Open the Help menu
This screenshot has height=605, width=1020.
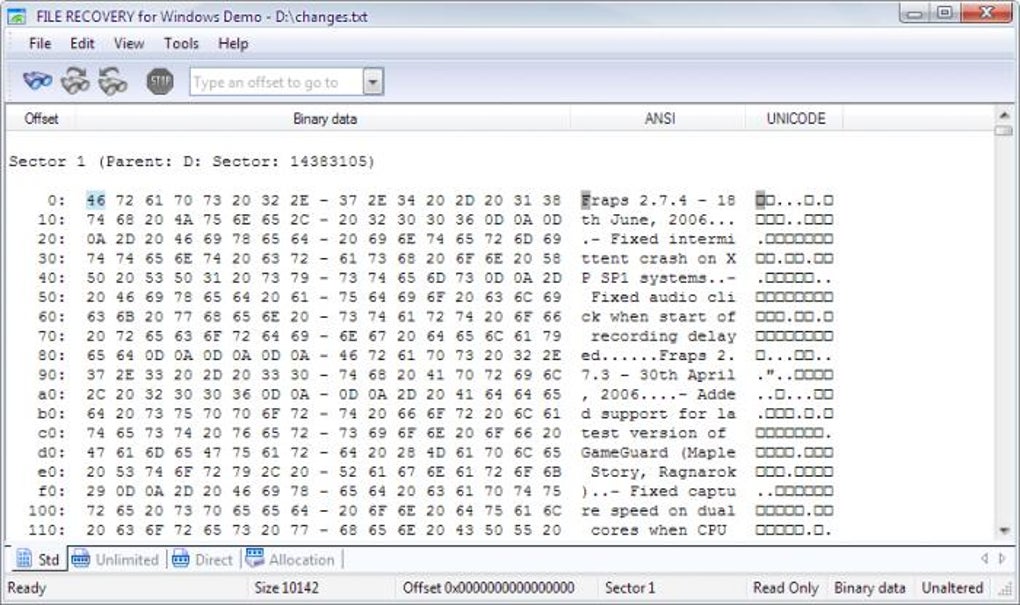[x=233, y=44]
